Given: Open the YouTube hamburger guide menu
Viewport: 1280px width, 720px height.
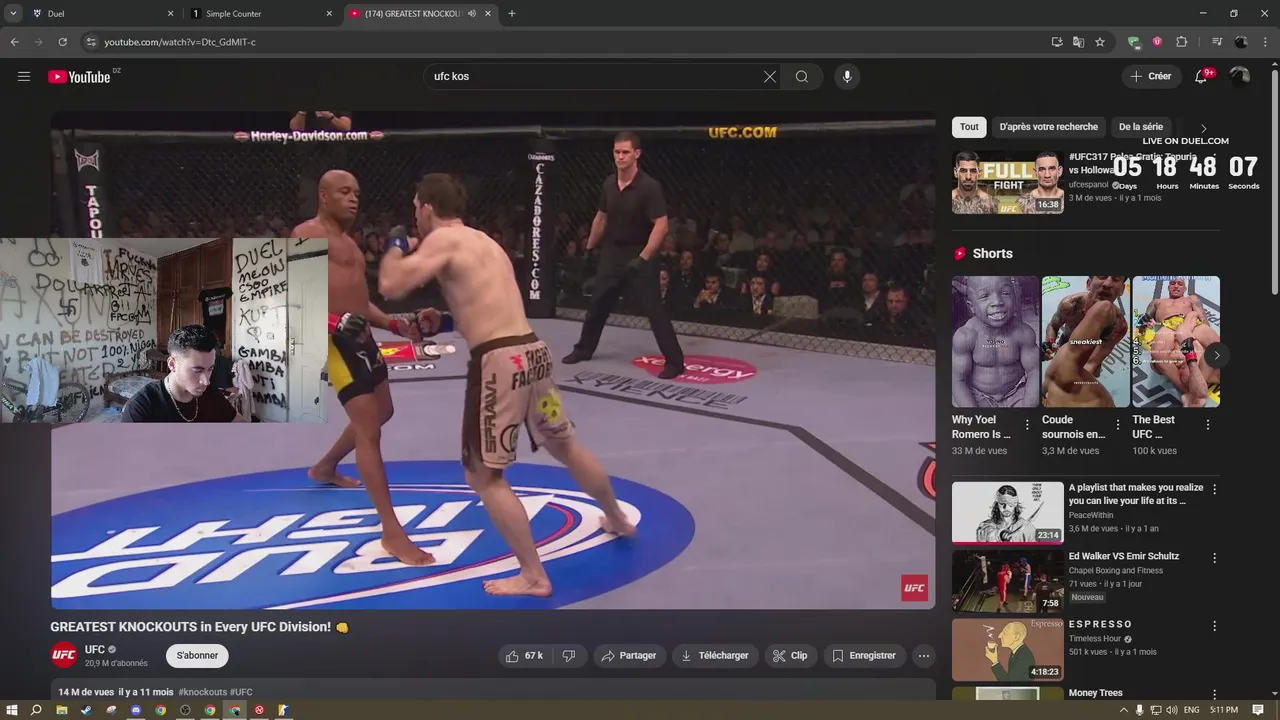Looking at the screenshot, I should (24, 76).
